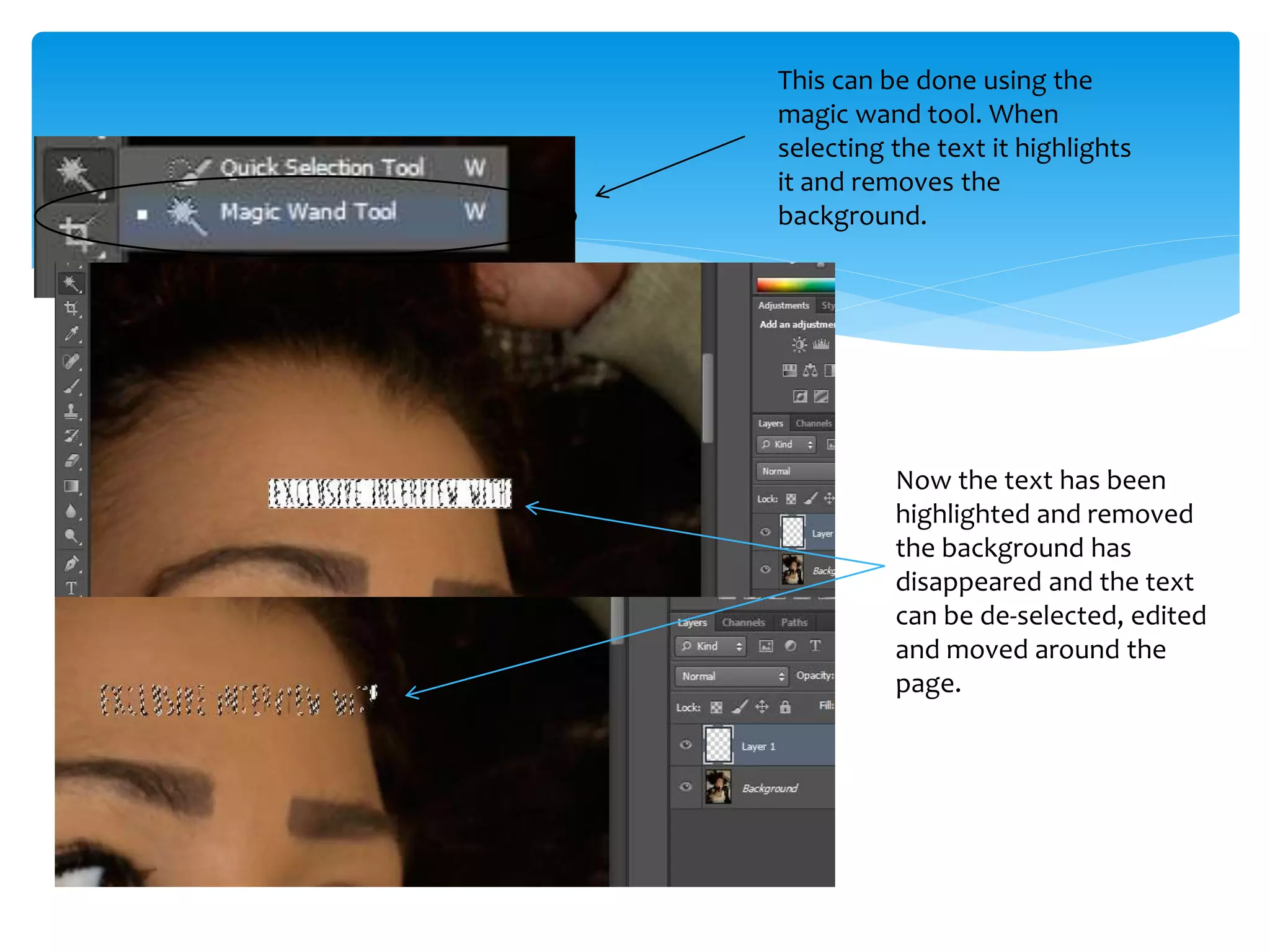
Task: Open the Paths tab
Action: pyautogui.click(x=794, y=622)
